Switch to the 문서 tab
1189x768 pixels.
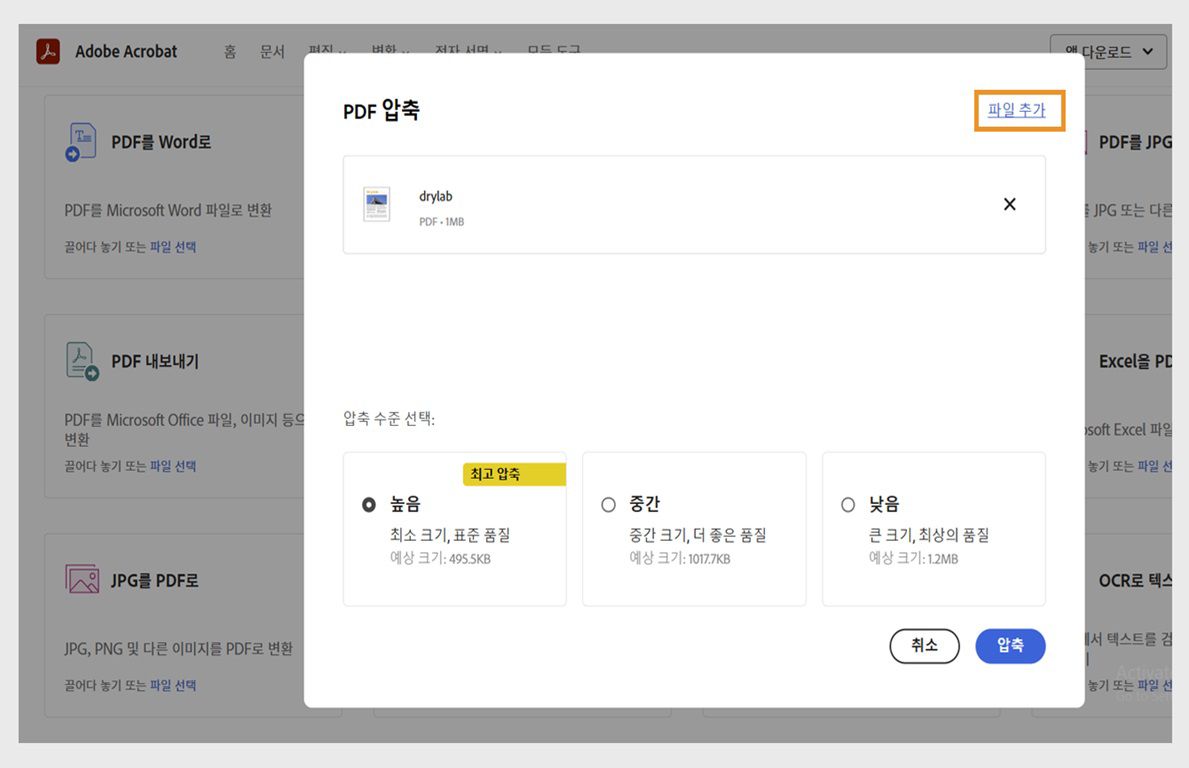(272, 52)
